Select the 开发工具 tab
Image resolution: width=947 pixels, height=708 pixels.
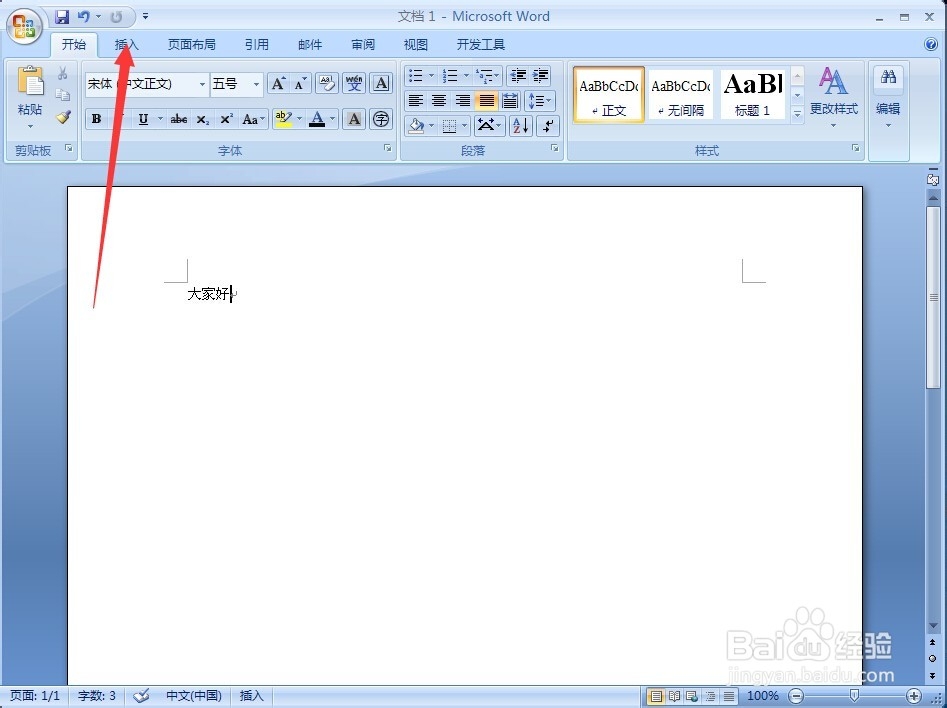(481, 45)
